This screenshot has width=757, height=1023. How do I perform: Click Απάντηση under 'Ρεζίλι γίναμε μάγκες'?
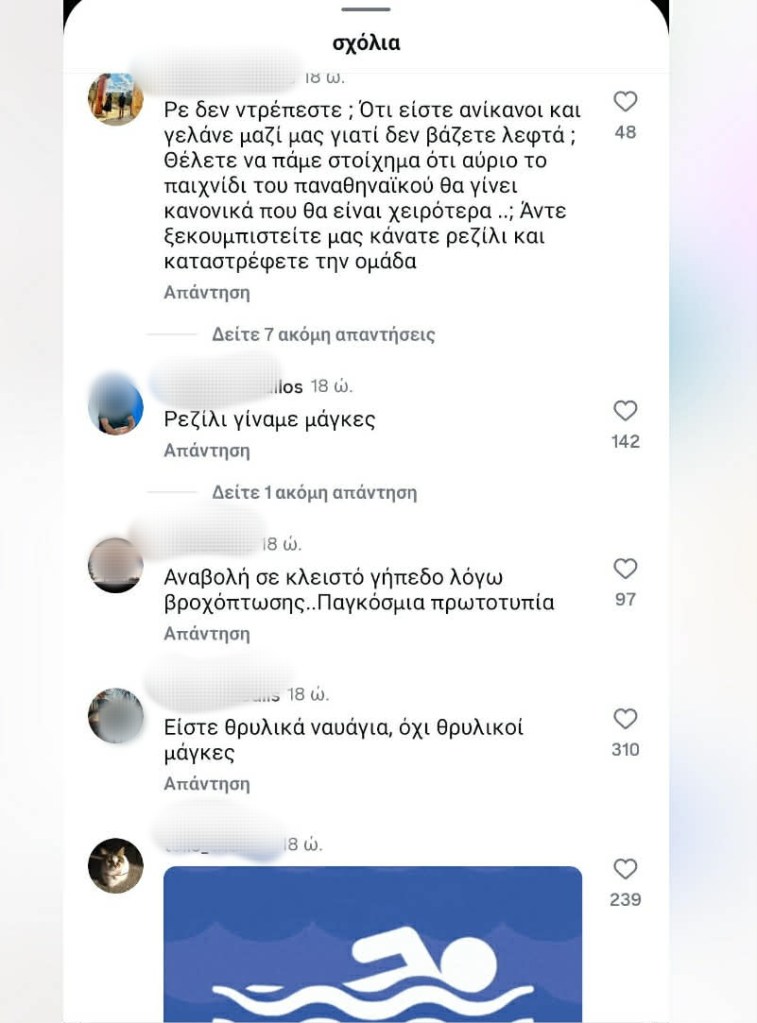[x=207, y=450]
